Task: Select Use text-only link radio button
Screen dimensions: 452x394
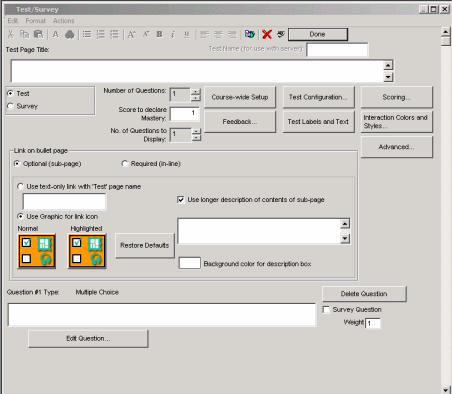Action: click(x=20, y=186)
